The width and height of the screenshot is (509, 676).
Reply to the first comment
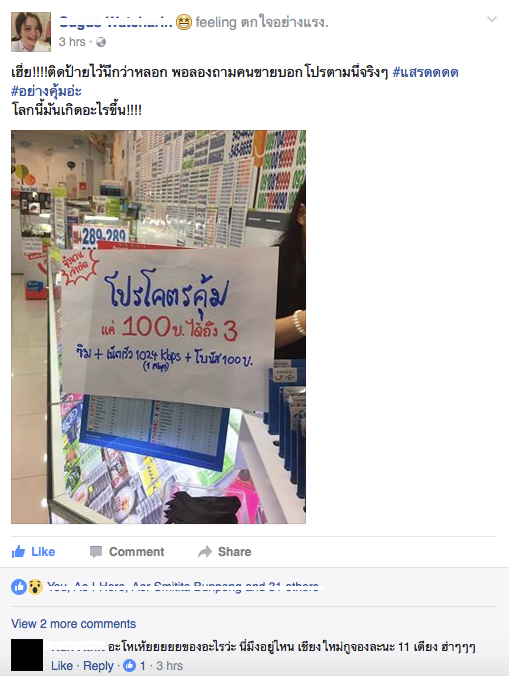(98, 666)
